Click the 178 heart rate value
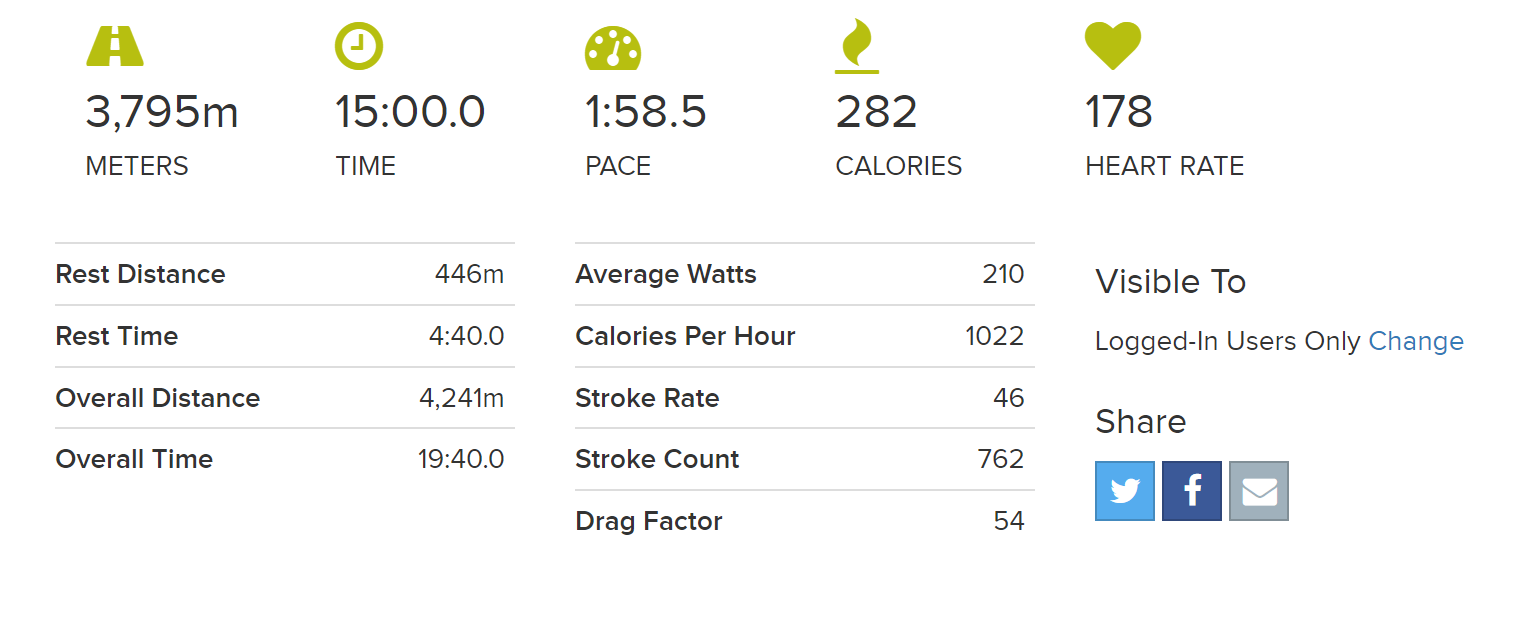Image resolution: width=1513 pixels, height=626 pixels. pos(1119,112)
